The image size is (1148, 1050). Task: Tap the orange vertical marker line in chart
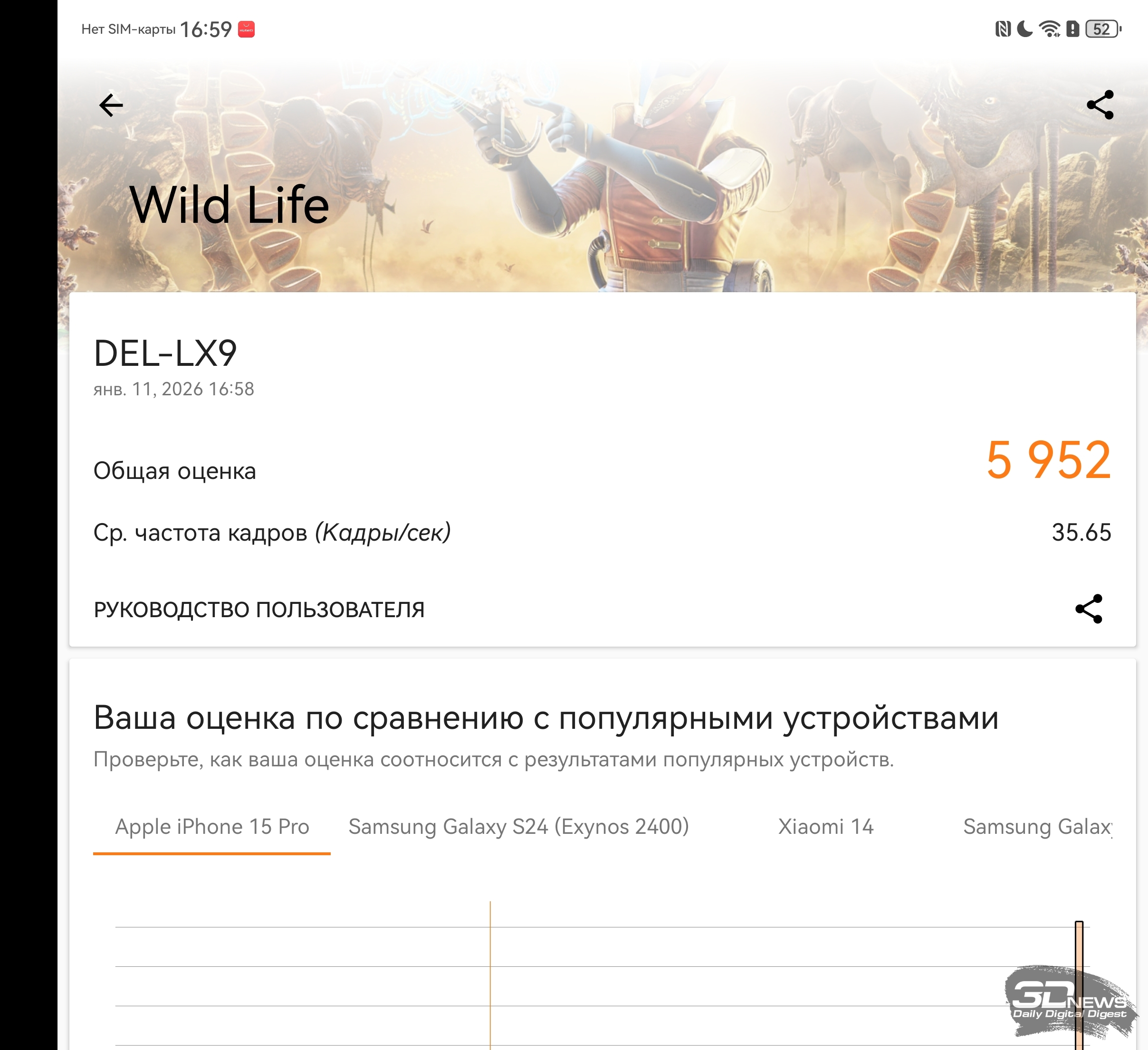tap(490, 975)
